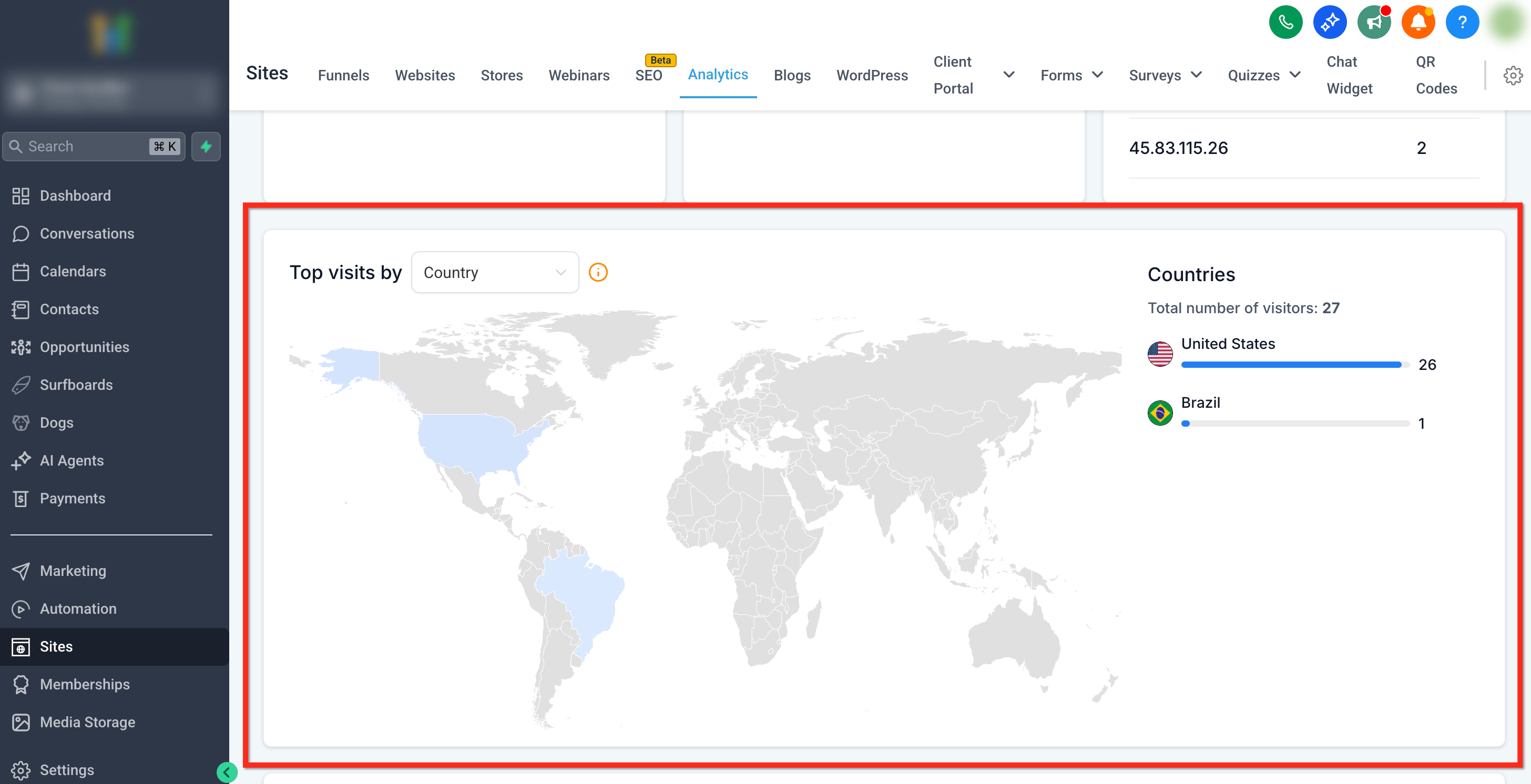Open the Top visits by Country dropdown
The image size is (1531, 784).
[x=495, y=273]
